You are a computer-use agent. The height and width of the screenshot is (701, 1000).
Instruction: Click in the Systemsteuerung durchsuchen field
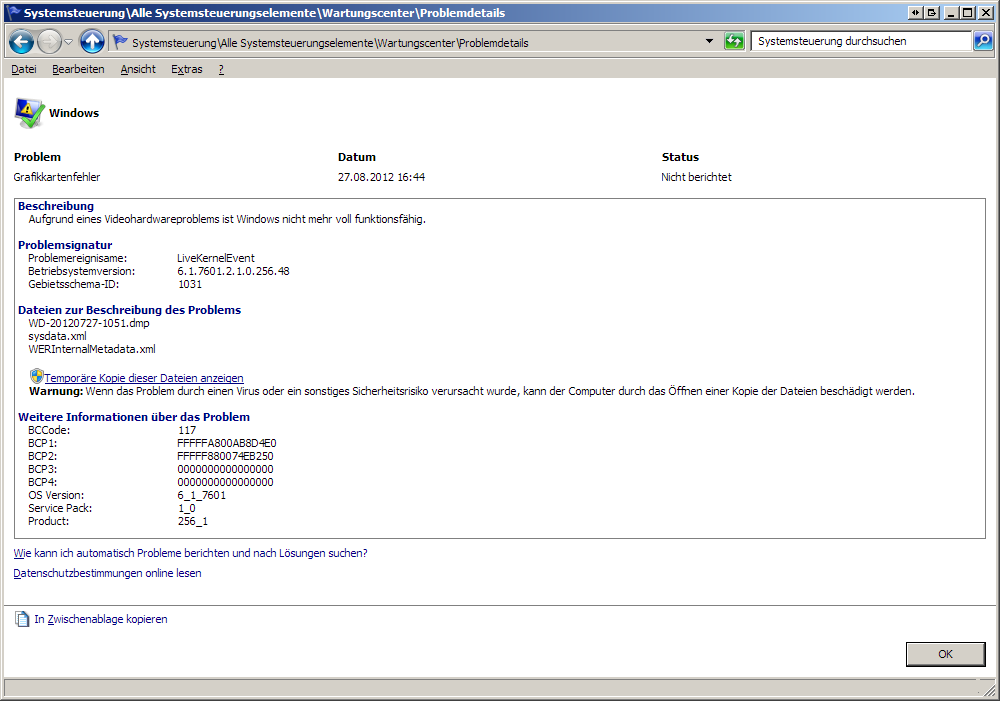861,41
